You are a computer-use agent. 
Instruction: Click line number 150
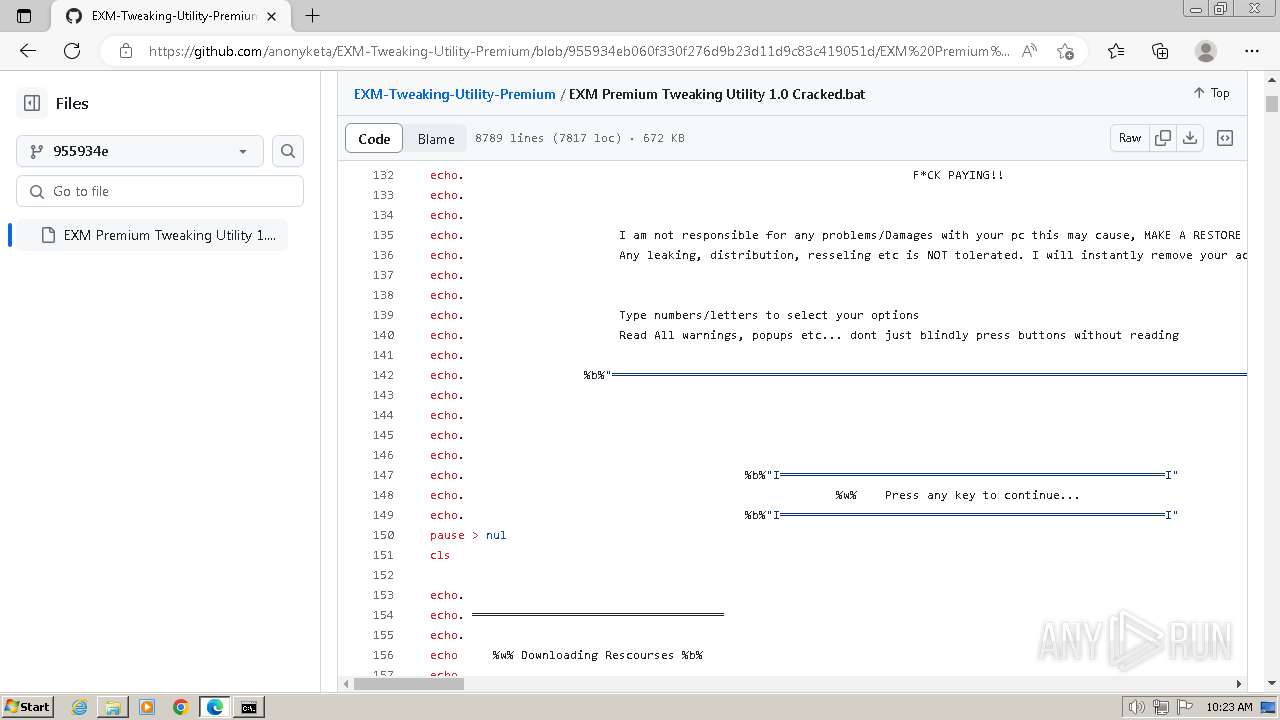click(x=382, y=535)
